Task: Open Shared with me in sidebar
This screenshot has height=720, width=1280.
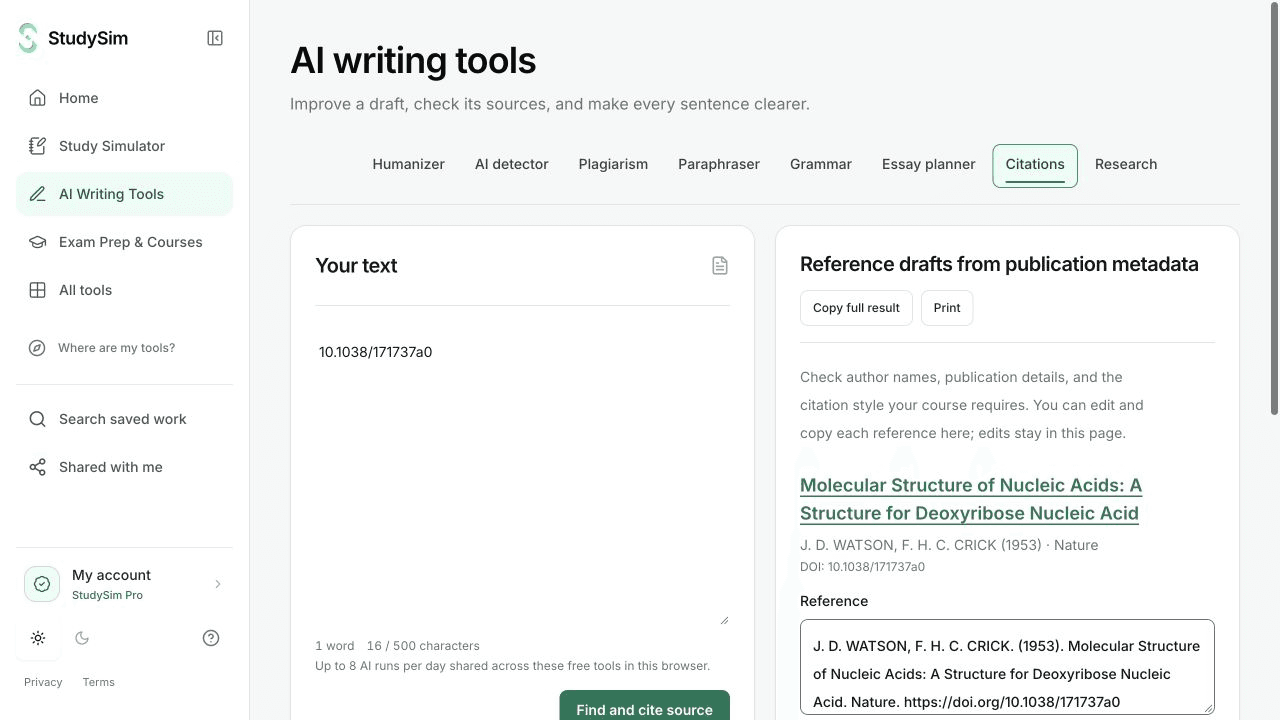Action: (124, 467)
